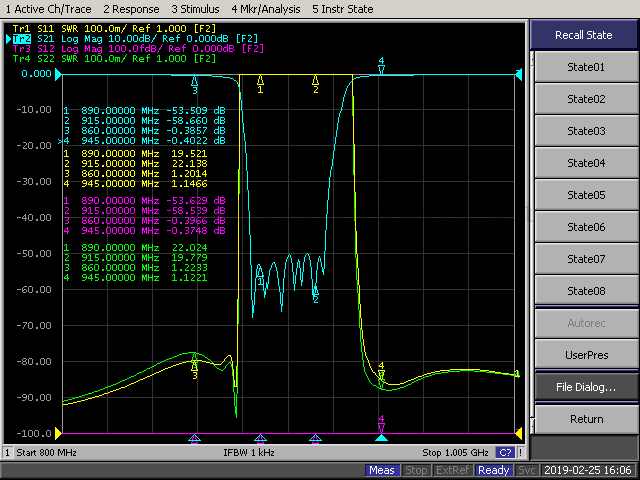Click the Start 800 MHz value
640x480 pixels.
[46, 453]
